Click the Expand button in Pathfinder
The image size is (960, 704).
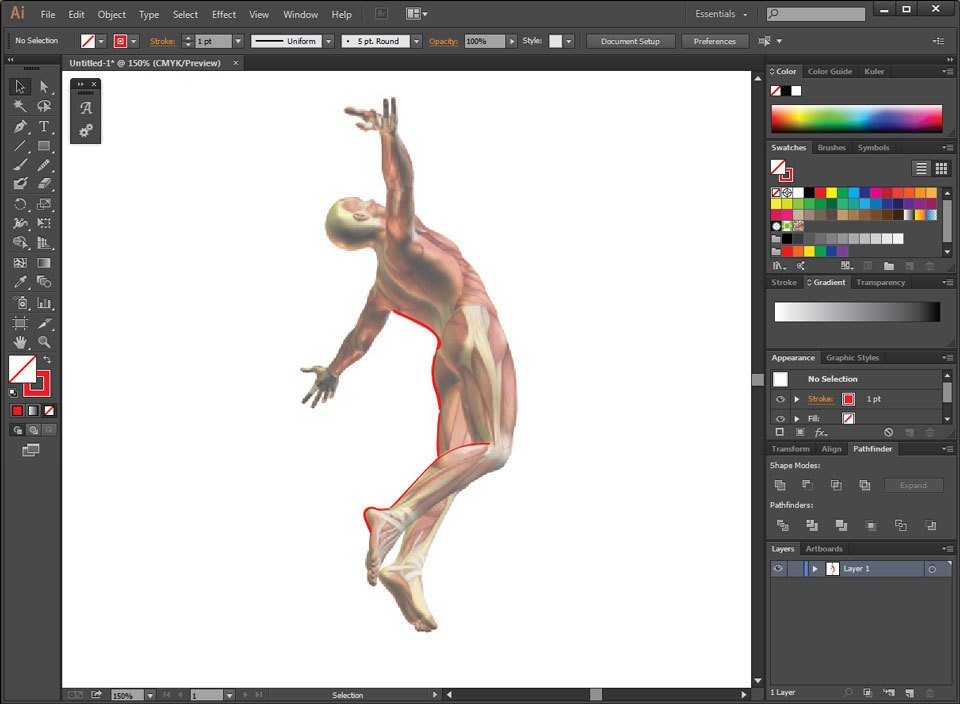913,485
